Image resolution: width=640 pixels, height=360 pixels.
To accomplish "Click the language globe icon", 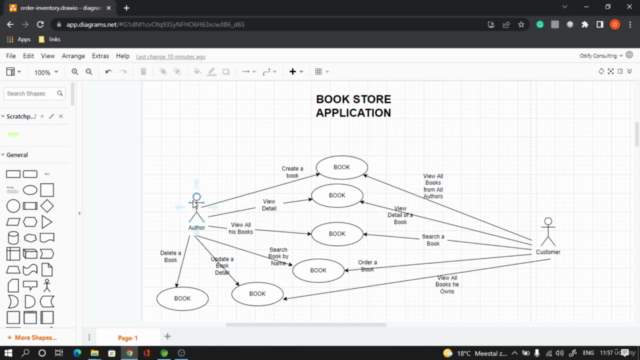I will (629, 55).
